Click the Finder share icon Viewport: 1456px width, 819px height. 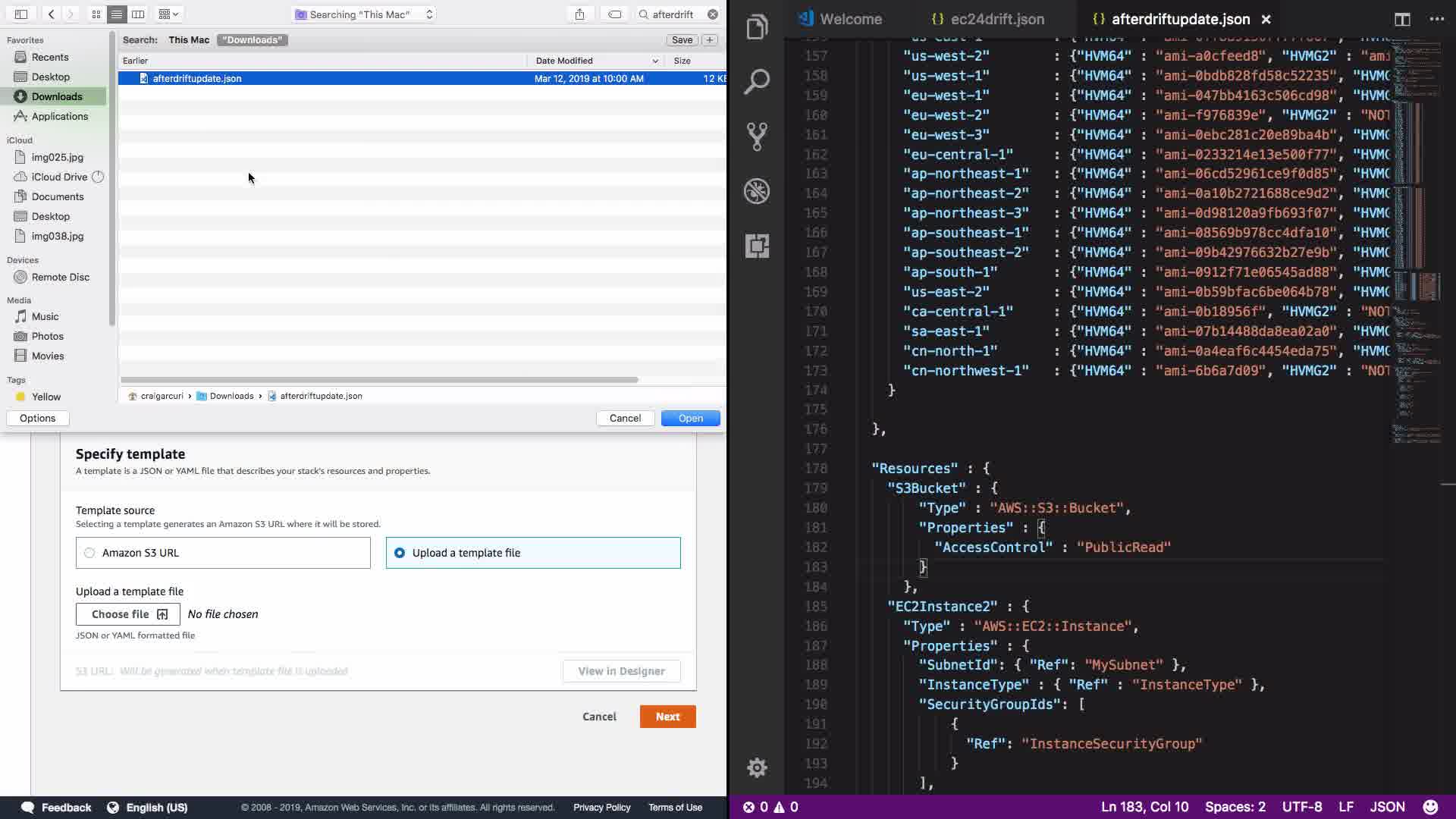tap(579, 14)
